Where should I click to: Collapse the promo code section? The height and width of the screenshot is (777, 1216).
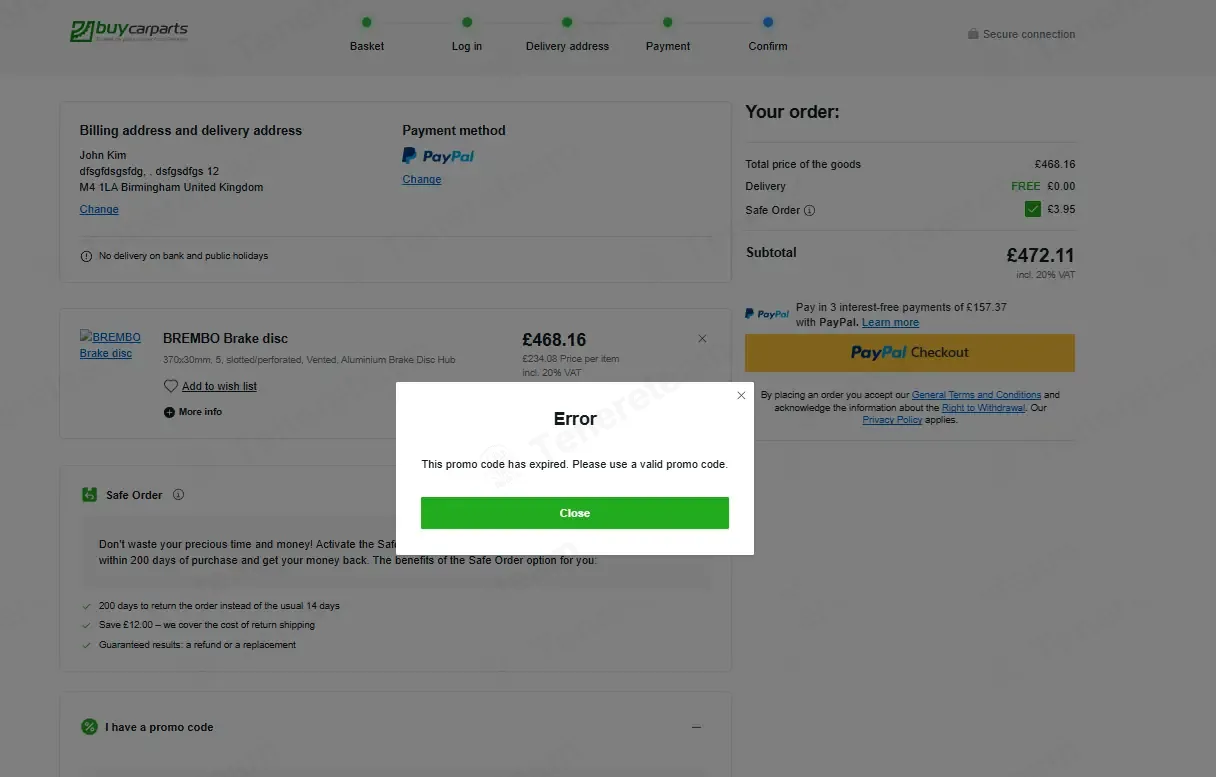point(697,728)
